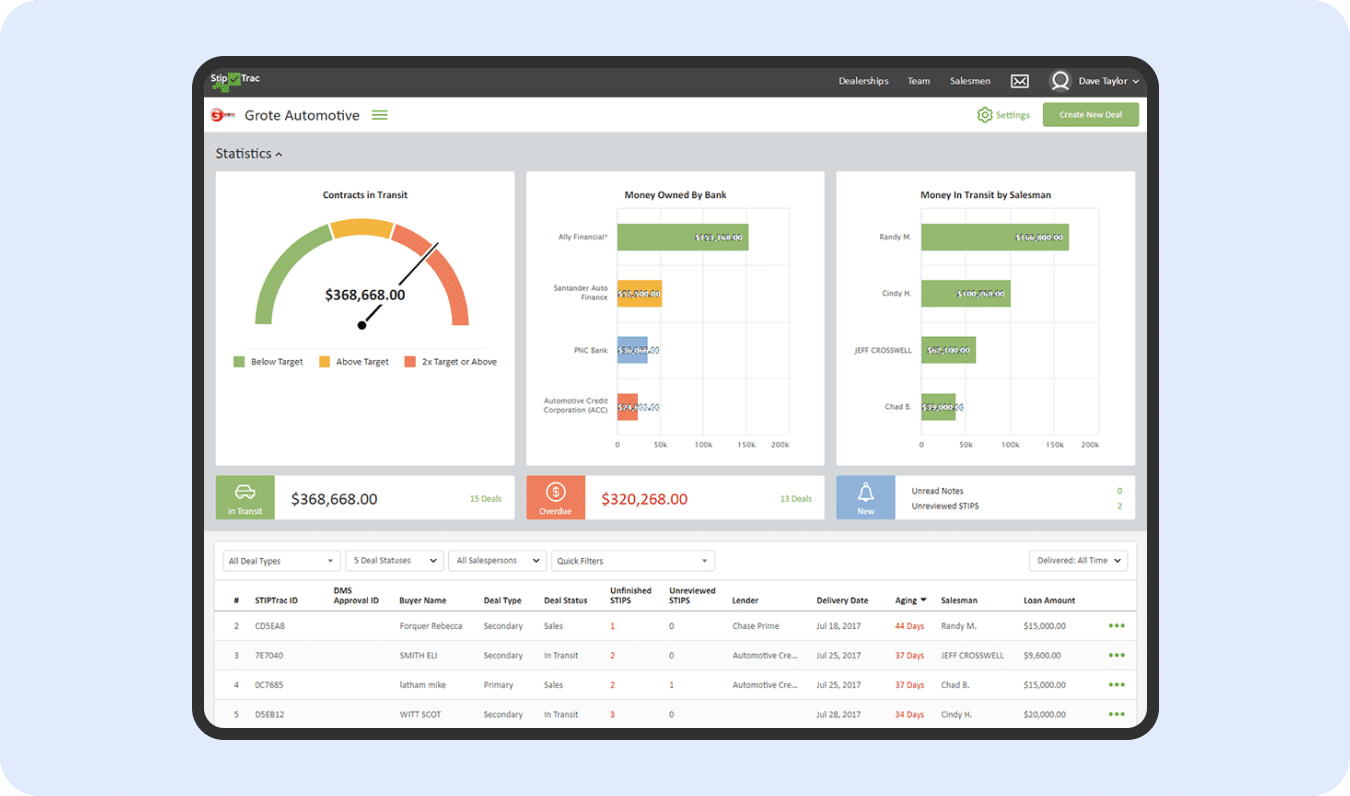Sort by STIPTrac ID column header

(x=277, y=600)
